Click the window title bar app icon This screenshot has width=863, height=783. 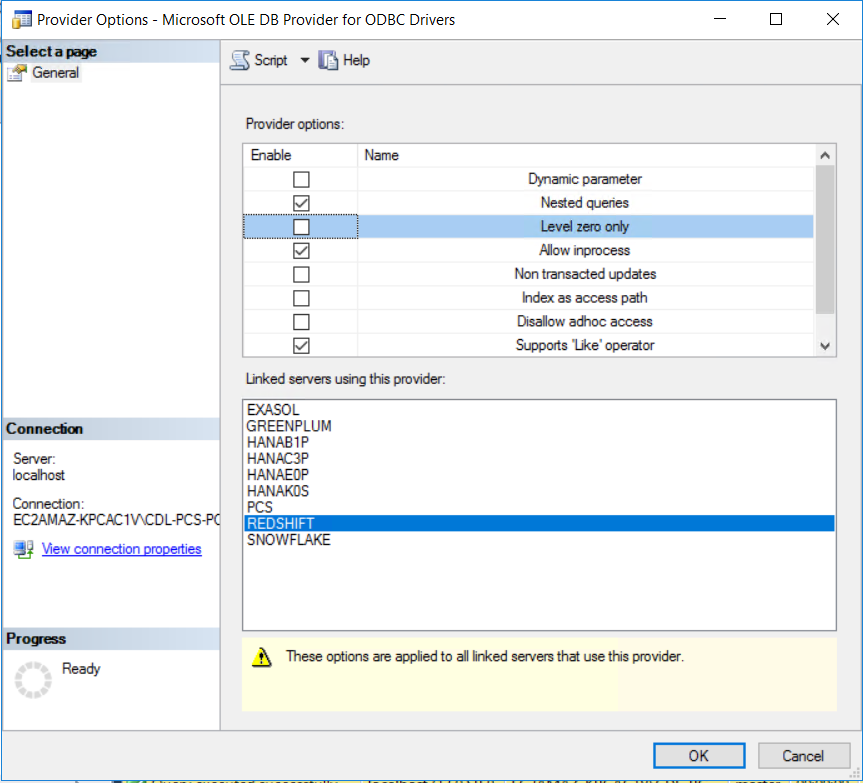(21, 20)
